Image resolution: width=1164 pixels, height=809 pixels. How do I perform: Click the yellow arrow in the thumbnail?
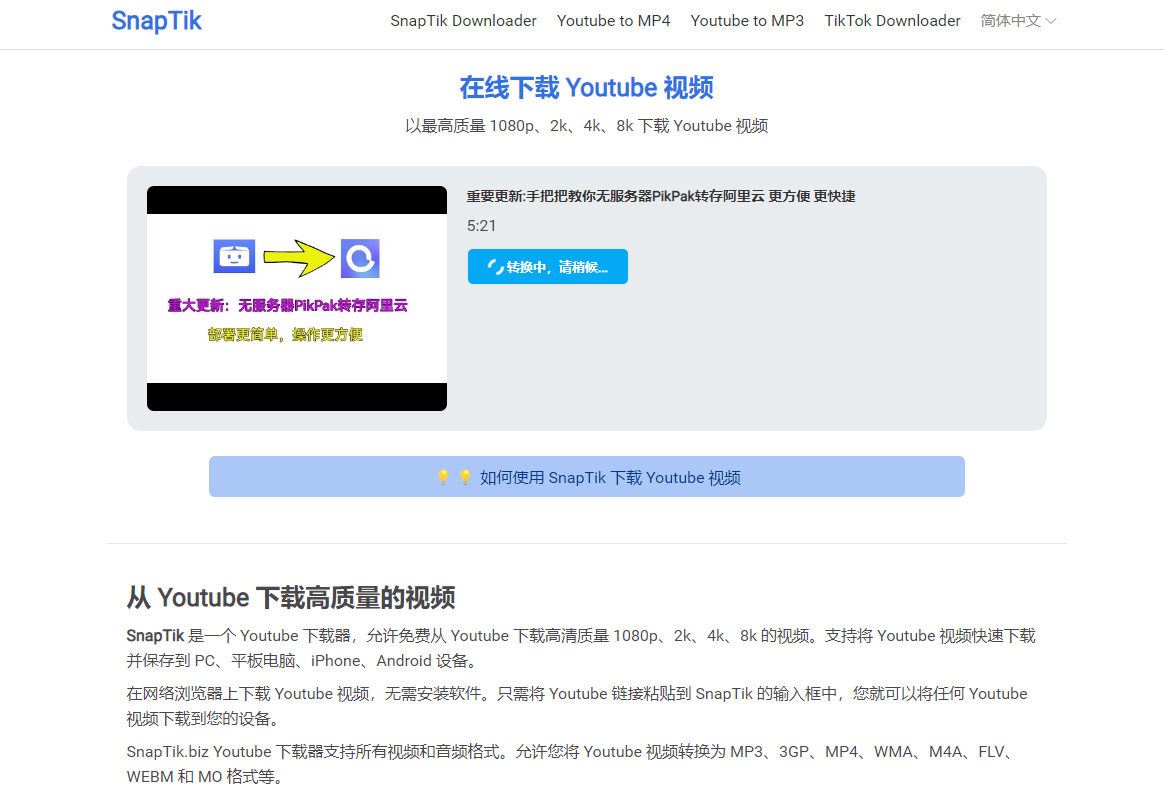pyautogui.click(x=297, y=259)
